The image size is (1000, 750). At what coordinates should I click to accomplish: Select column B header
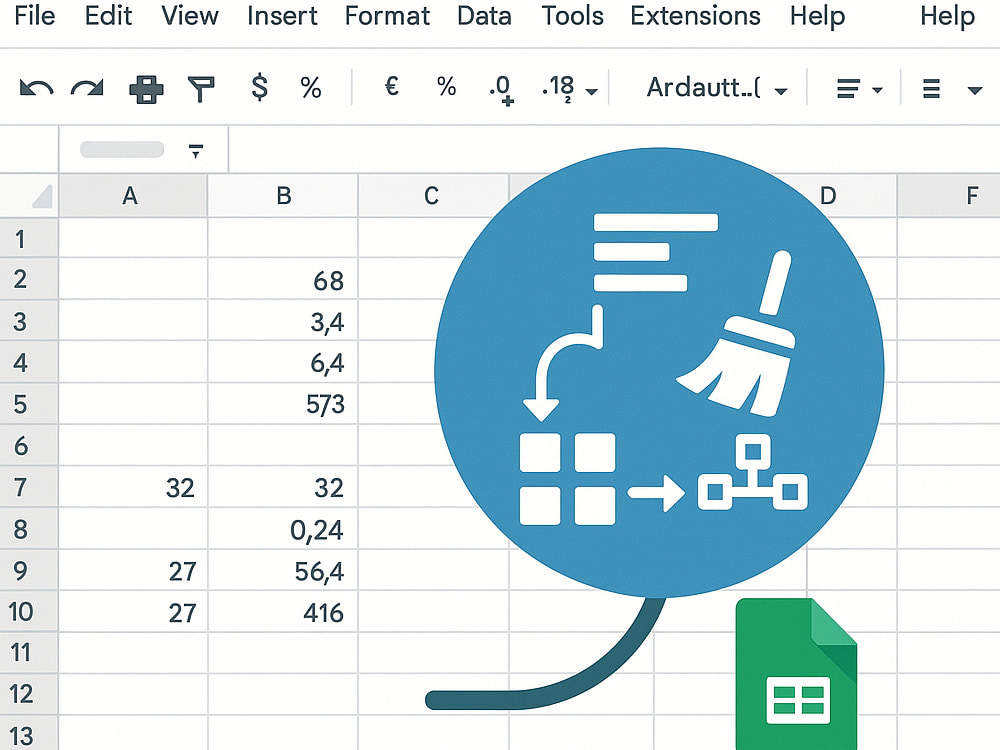[283, 196]
